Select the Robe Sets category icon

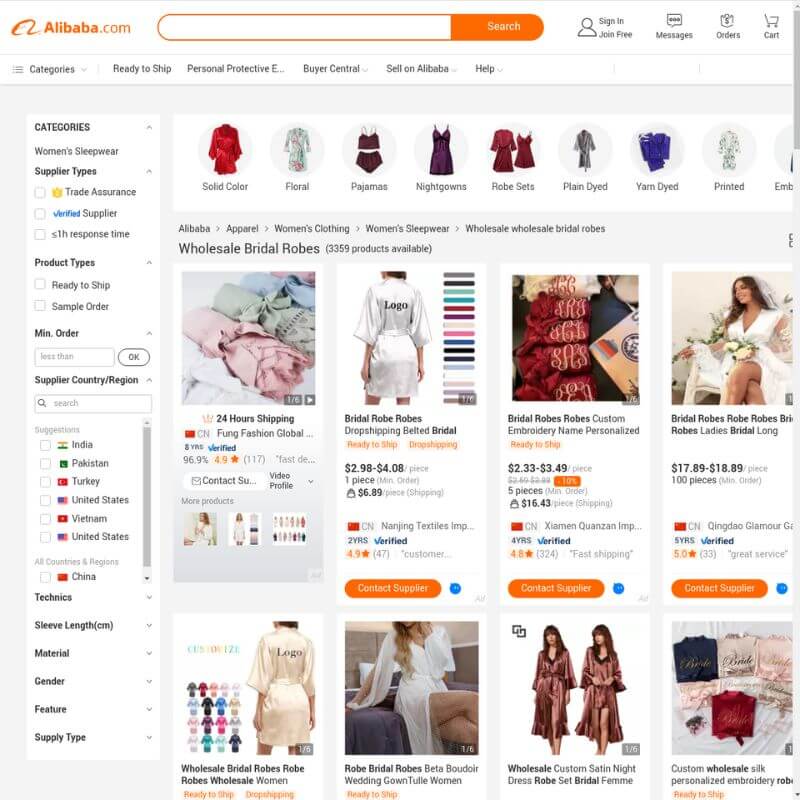(x=513, y=149)
